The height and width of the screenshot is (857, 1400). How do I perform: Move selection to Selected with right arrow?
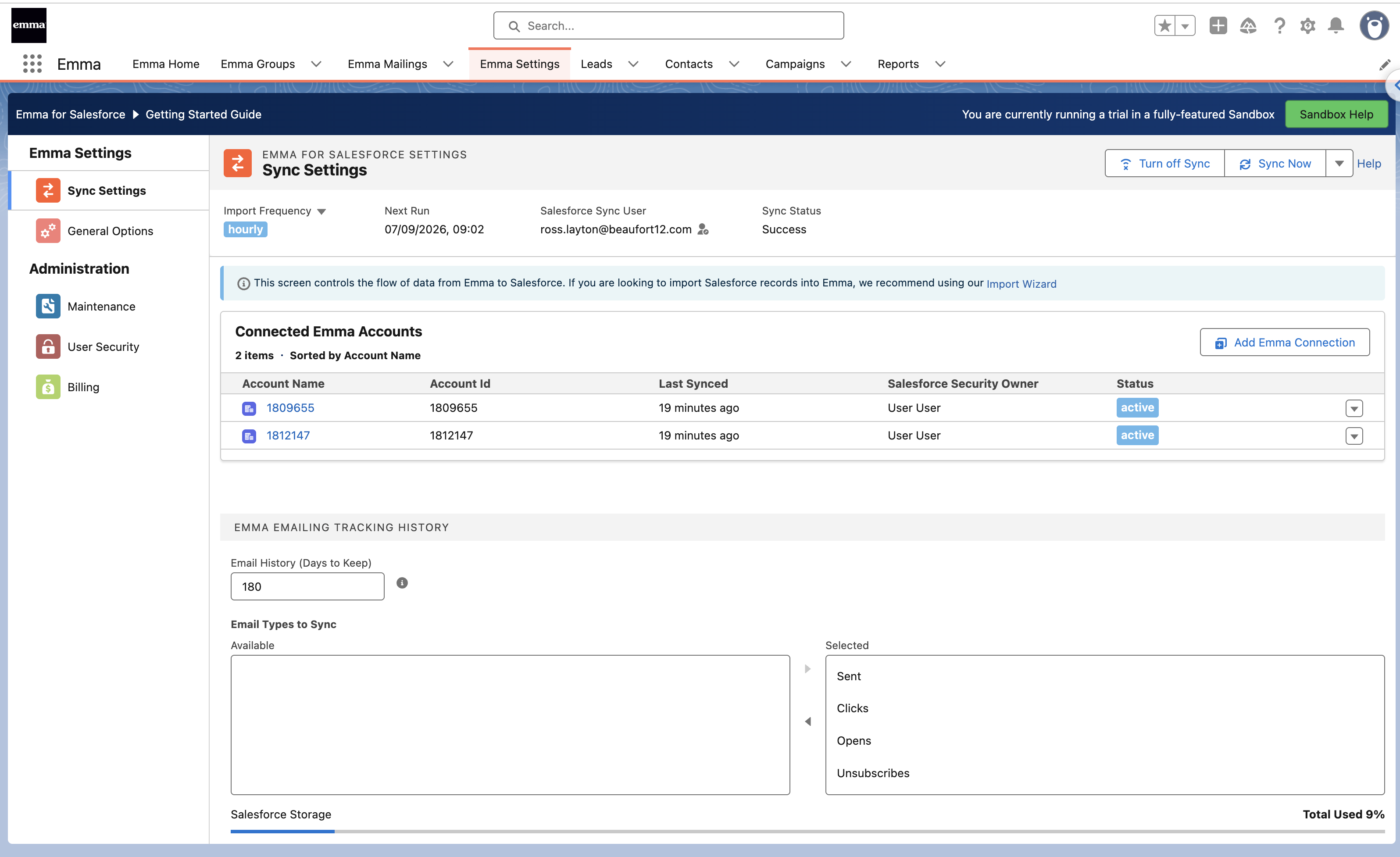[x=808, y=669]
